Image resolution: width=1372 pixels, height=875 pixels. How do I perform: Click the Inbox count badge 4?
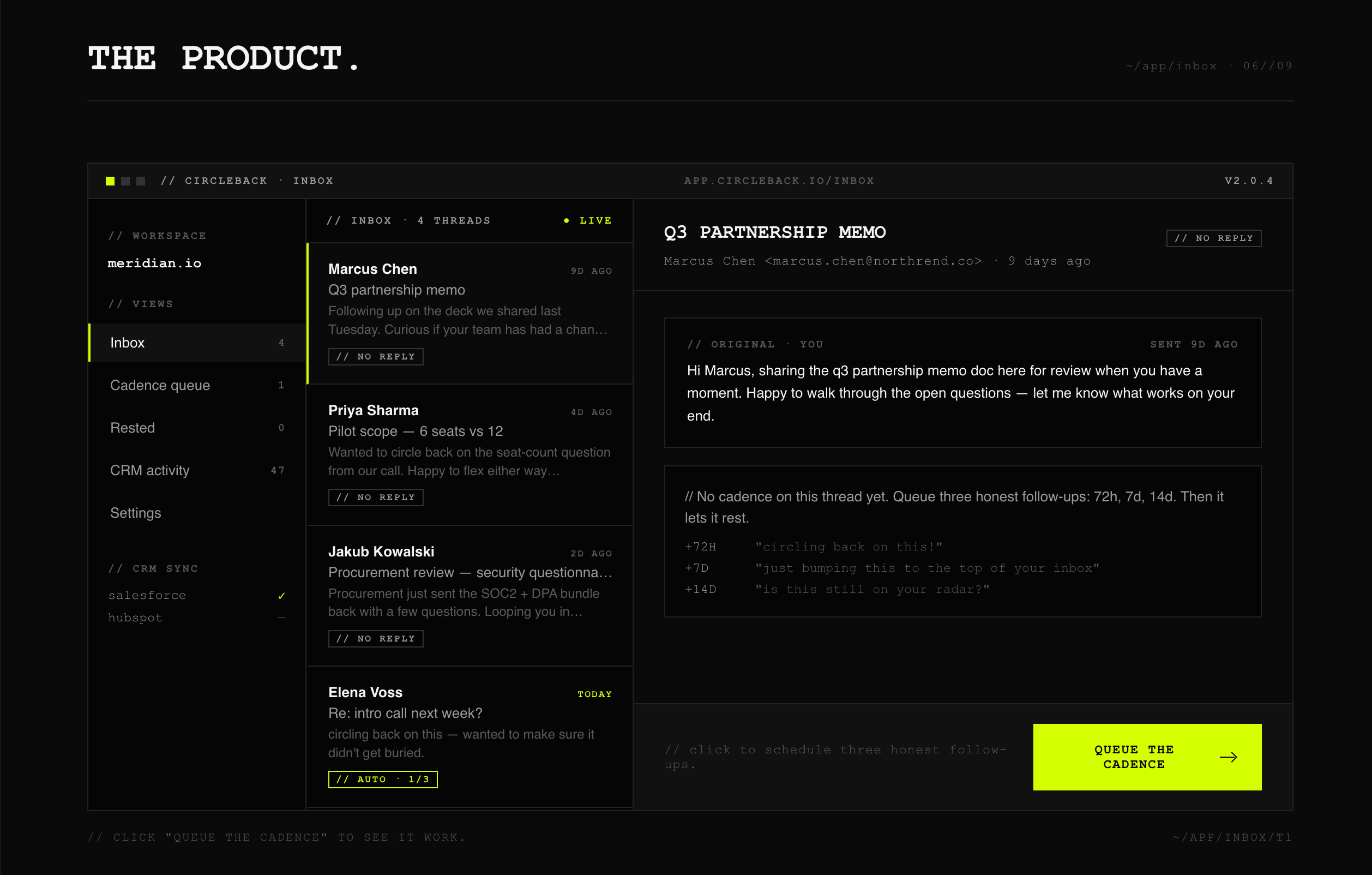pos(281,343)
